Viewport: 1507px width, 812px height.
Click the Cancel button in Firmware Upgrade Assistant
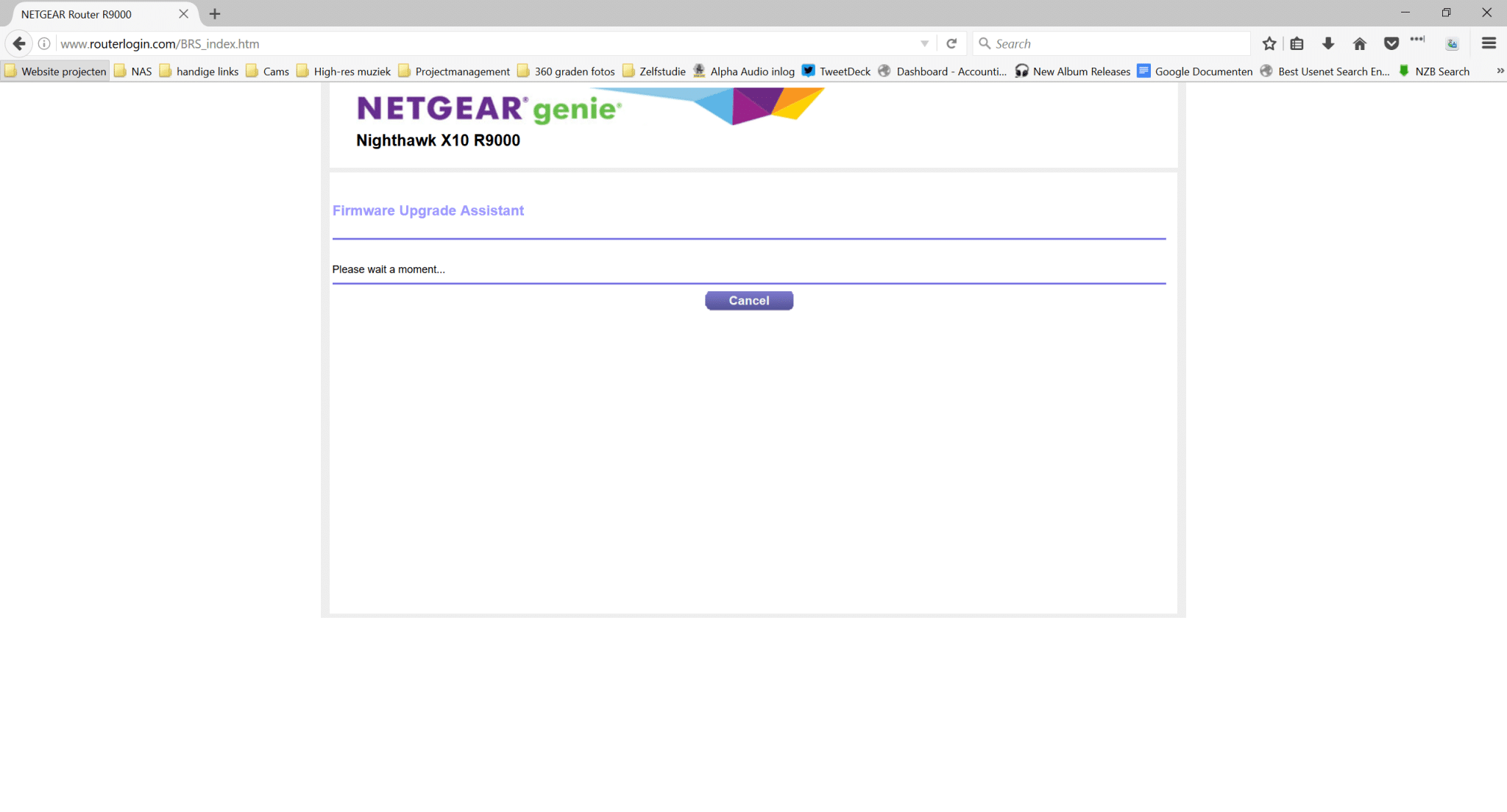coord(749,301)
